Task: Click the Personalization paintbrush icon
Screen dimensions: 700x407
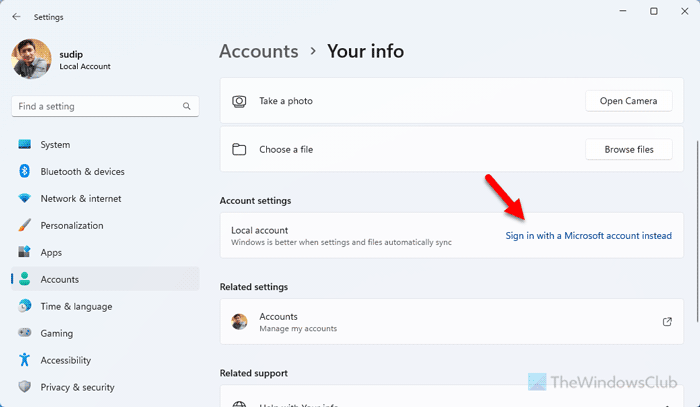Action: [x=25, y=225]
